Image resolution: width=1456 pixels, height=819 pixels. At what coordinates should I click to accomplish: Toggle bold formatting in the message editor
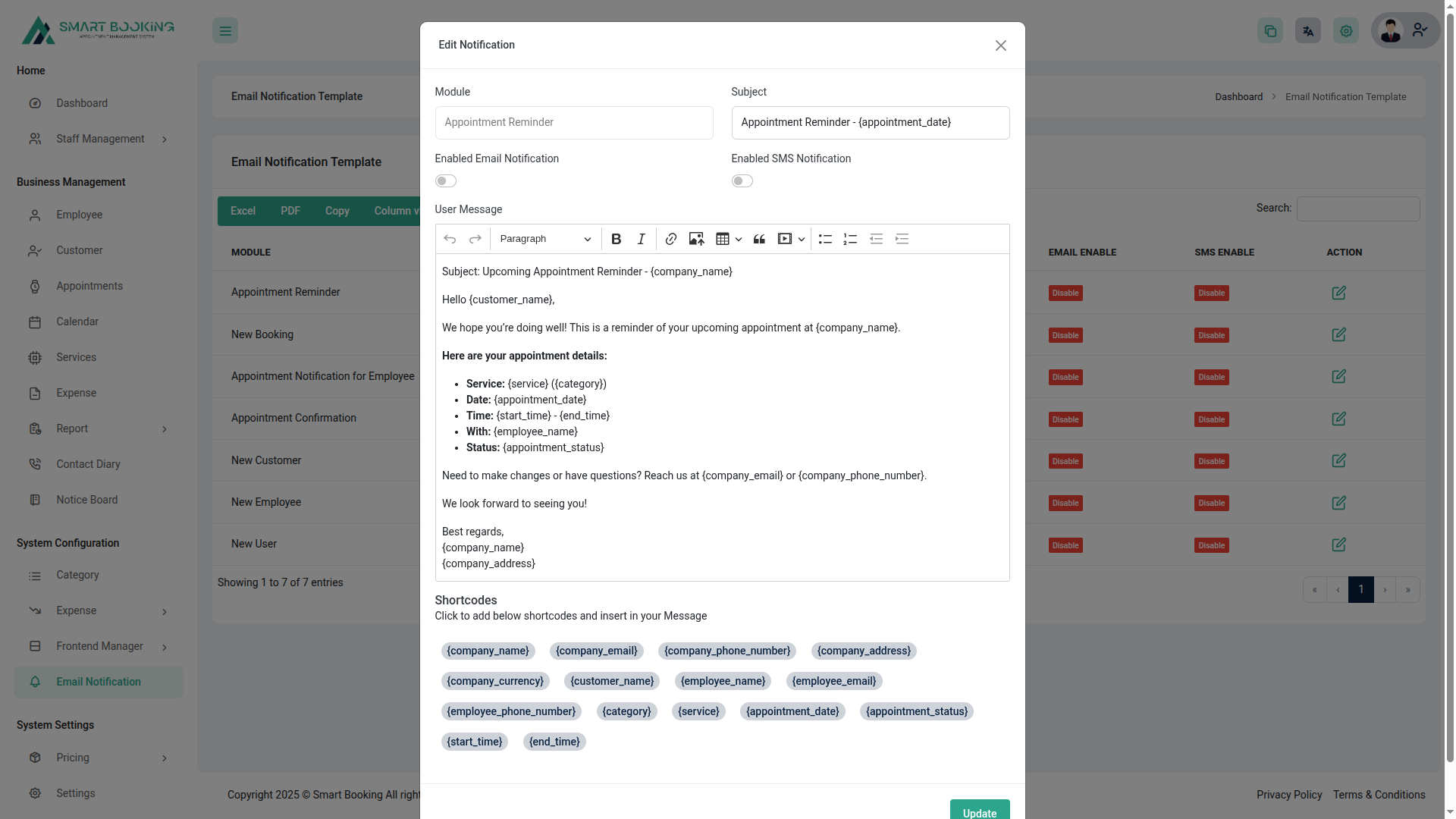pyautogui.click(x=616, y=239)
